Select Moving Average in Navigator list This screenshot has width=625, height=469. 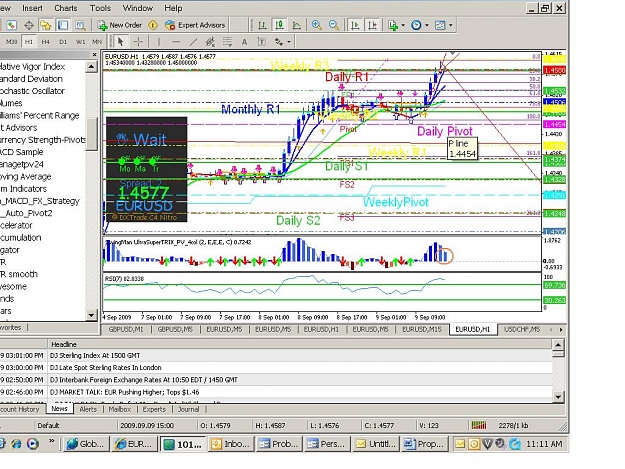(x=26, y=177)
